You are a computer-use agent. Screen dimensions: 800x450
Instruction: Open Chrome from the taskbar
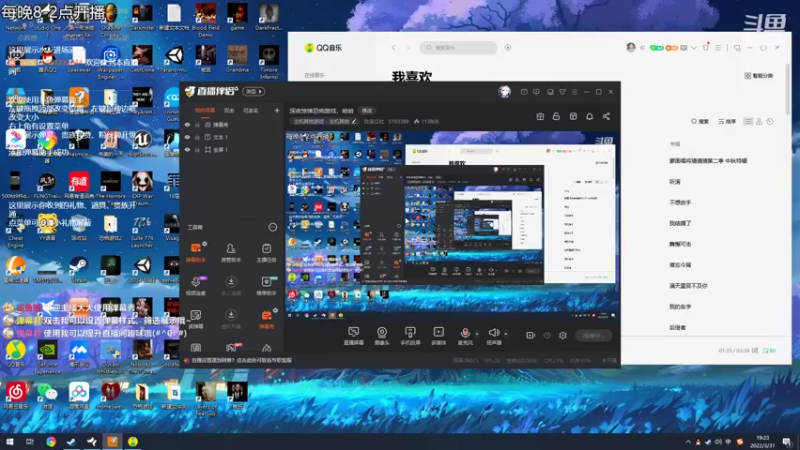pyautogui.click(x=51, y=441)
